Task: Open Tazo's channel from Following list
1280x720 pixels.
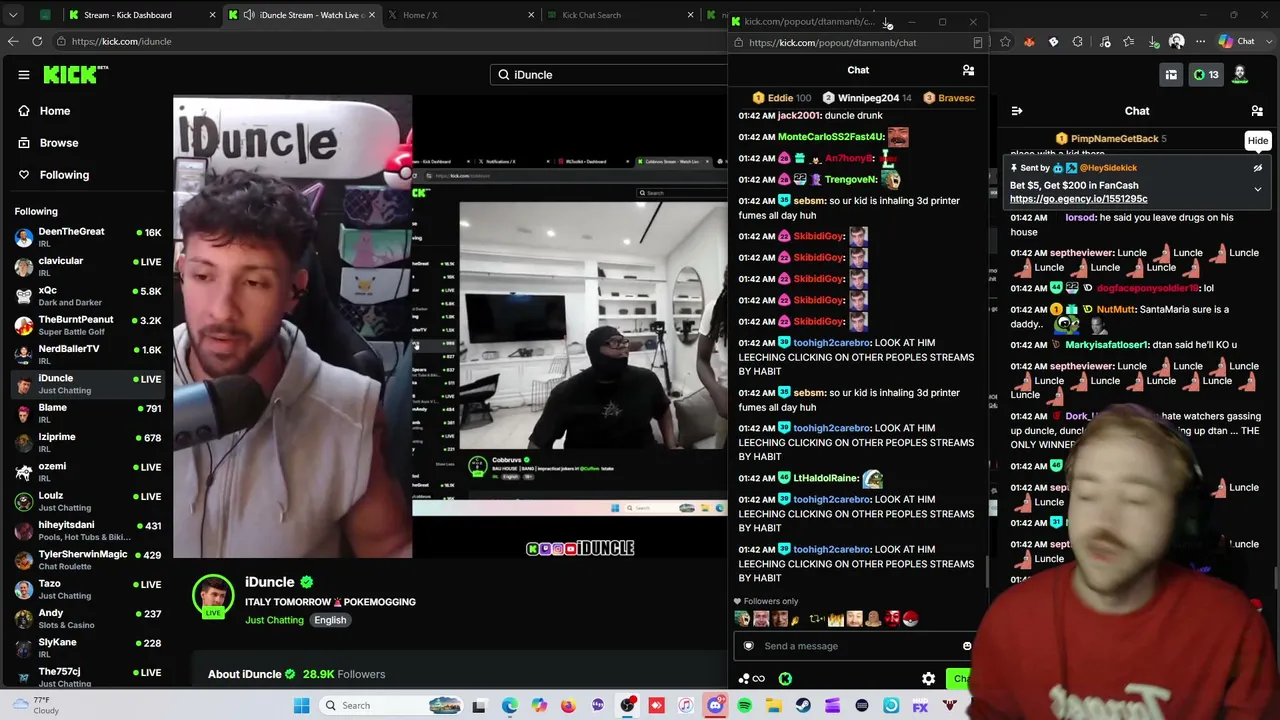Action: point(87,589)
